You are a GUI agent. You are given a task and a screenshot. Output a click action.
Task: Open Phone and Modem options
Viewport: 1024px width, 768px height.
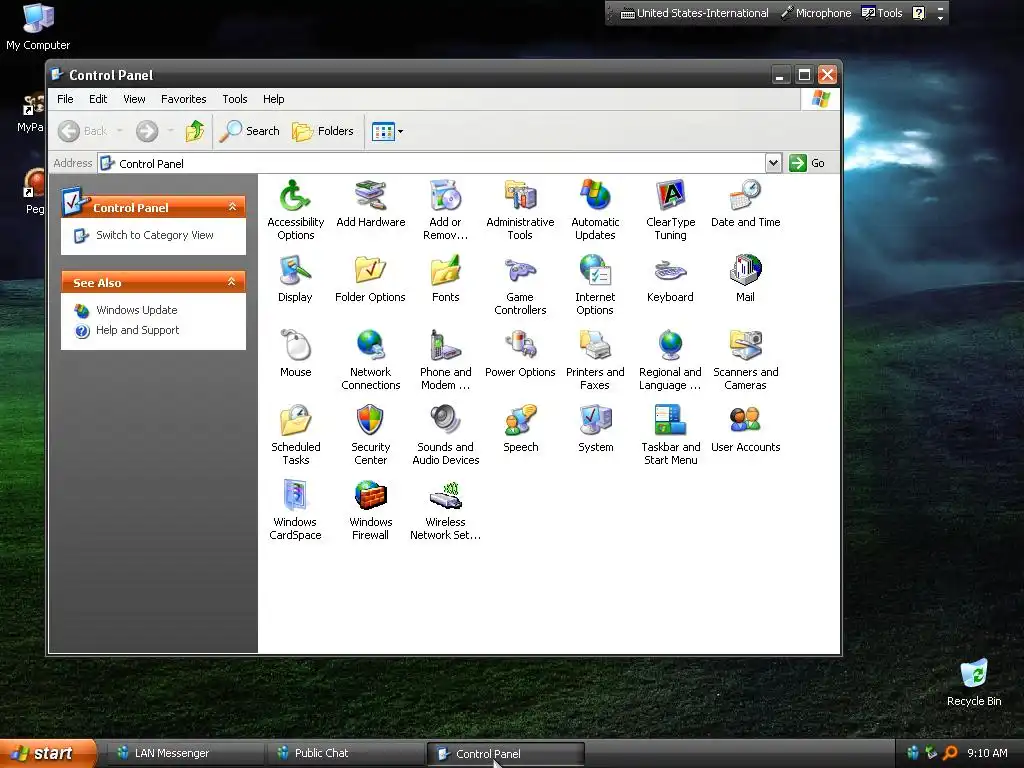pos(445,359)
